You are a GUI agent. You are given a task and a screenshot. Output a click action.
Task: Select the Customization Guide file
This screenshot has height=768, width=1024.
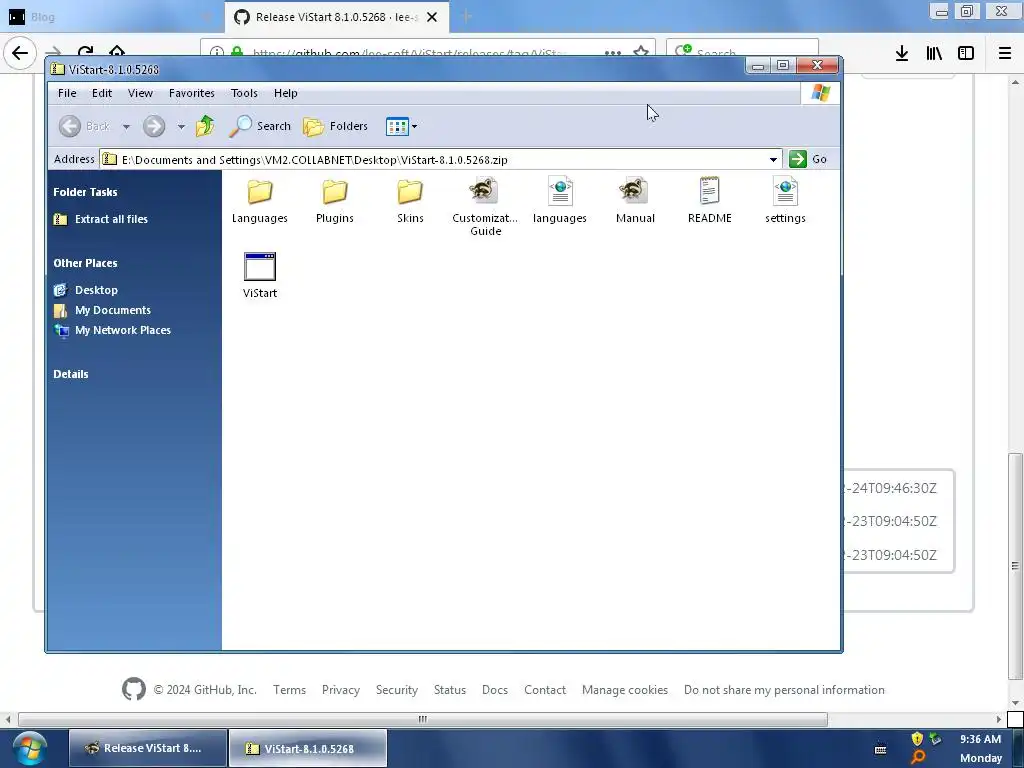point(485,206)
